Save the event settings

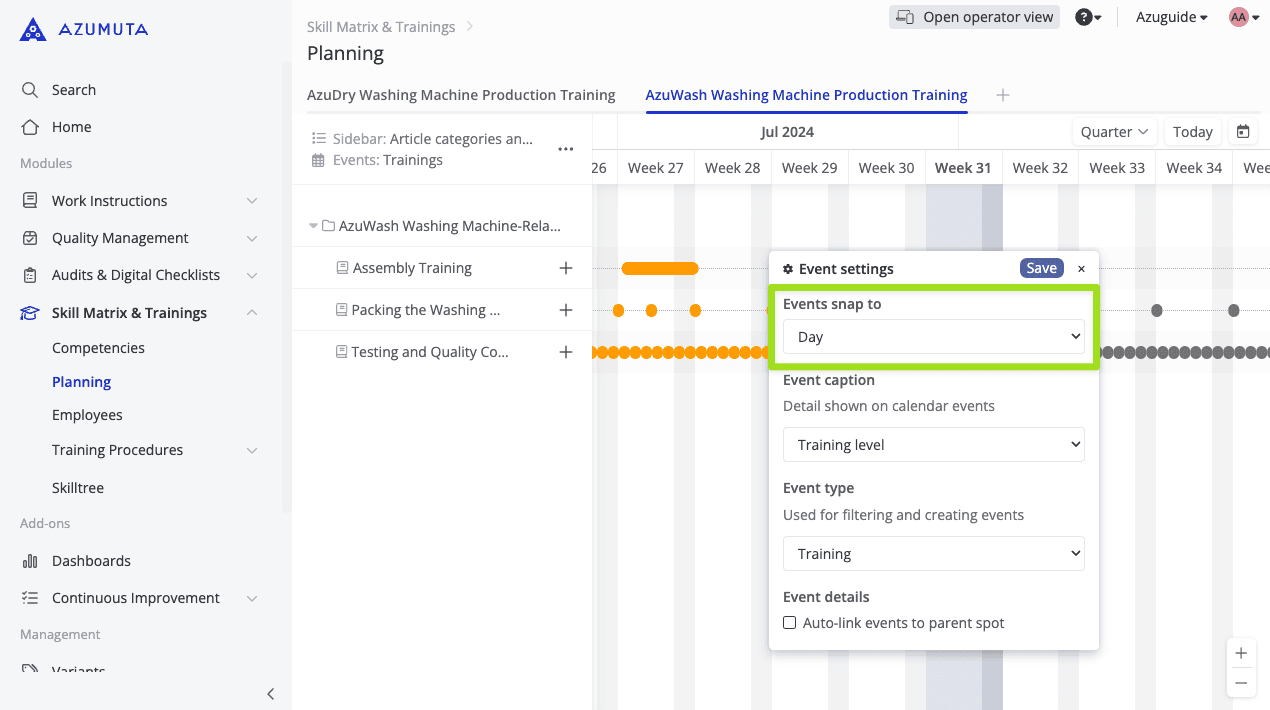pos(1041,268)
